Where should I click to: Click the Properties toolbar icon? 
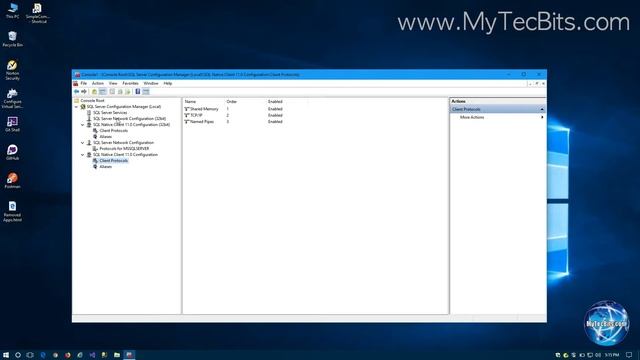[112, 92]
